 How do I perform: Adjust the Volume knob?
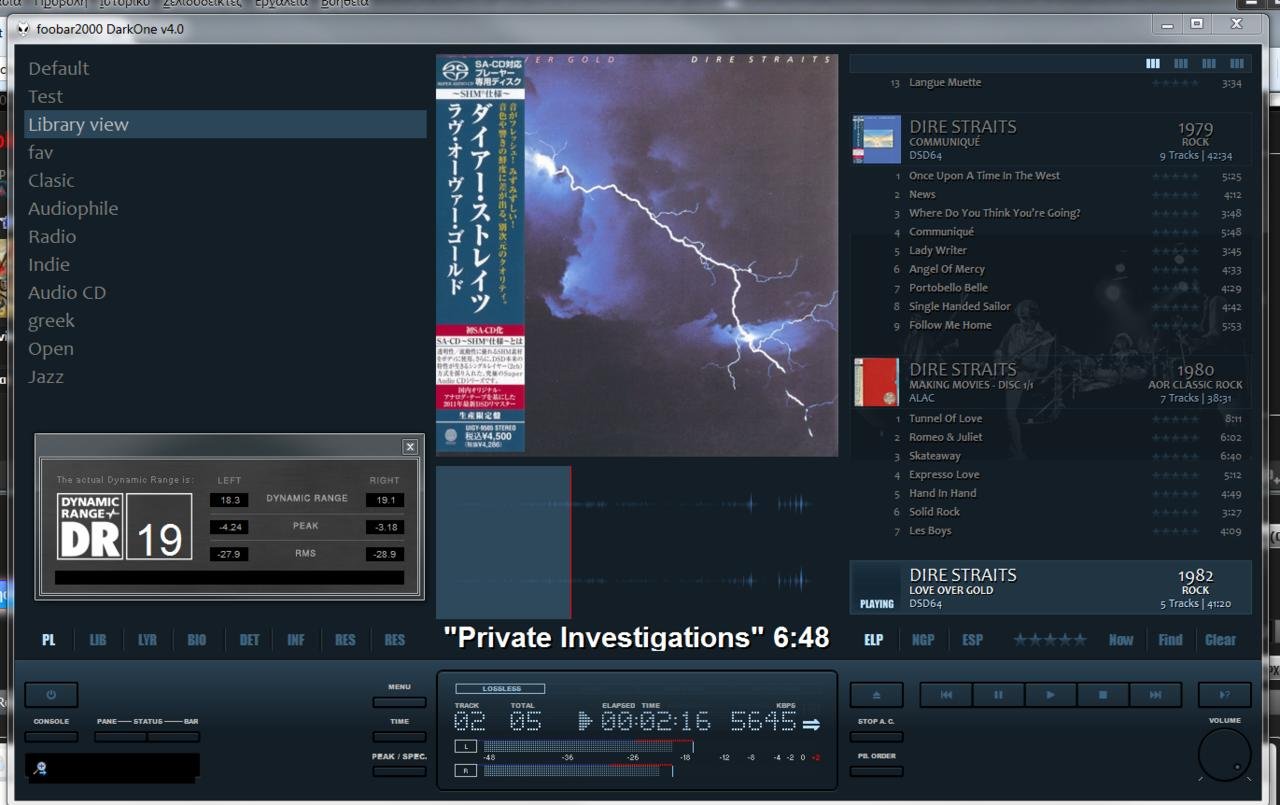[1224, 755]
